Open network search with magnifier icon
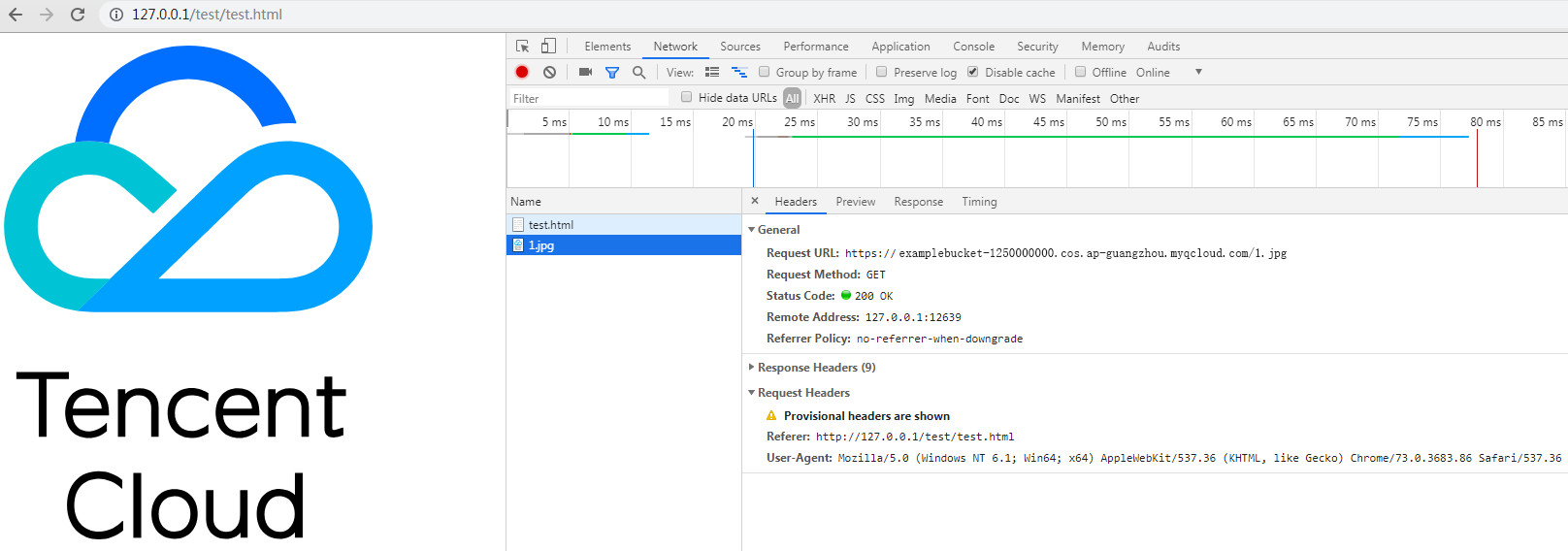Viewport: 1568px width, 551px height. coord(638,72)
